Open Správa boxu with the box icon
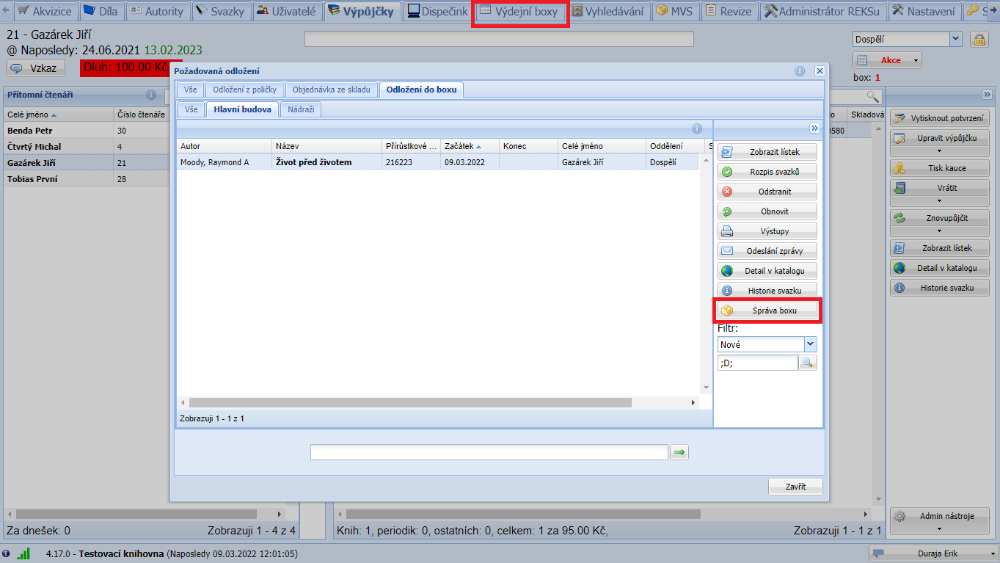The width and height of the screenshot is (1000, 563). [x=767, y=311]
